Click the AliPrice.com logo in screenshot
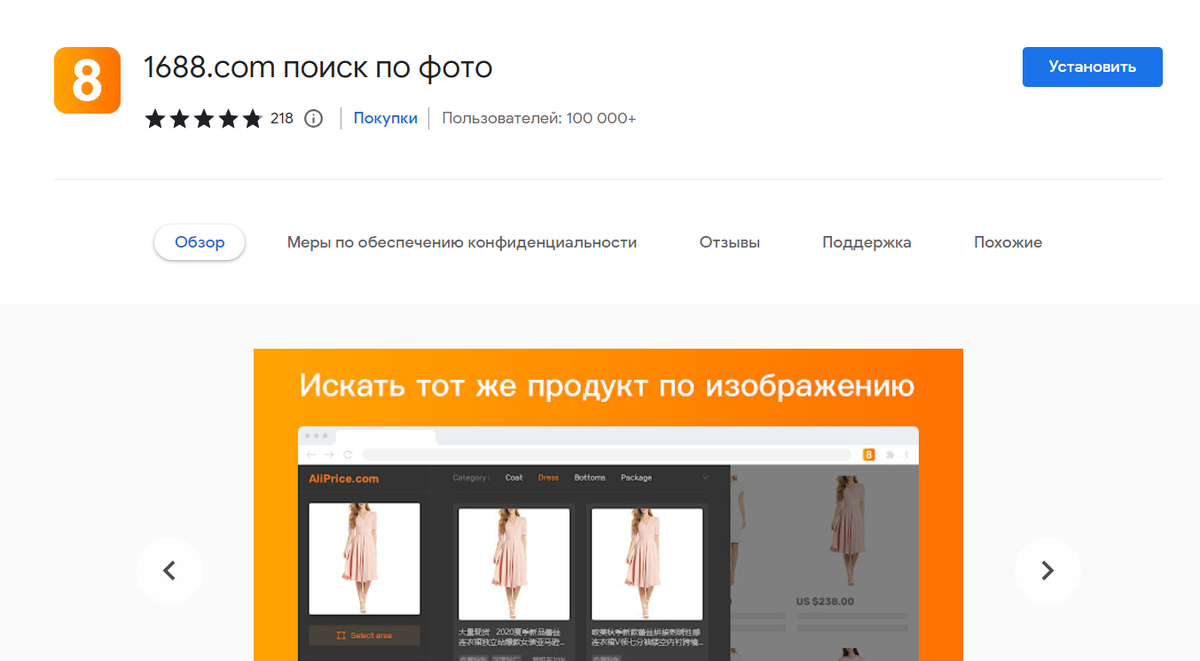The image size is (1200, 661). coord(344,479)
